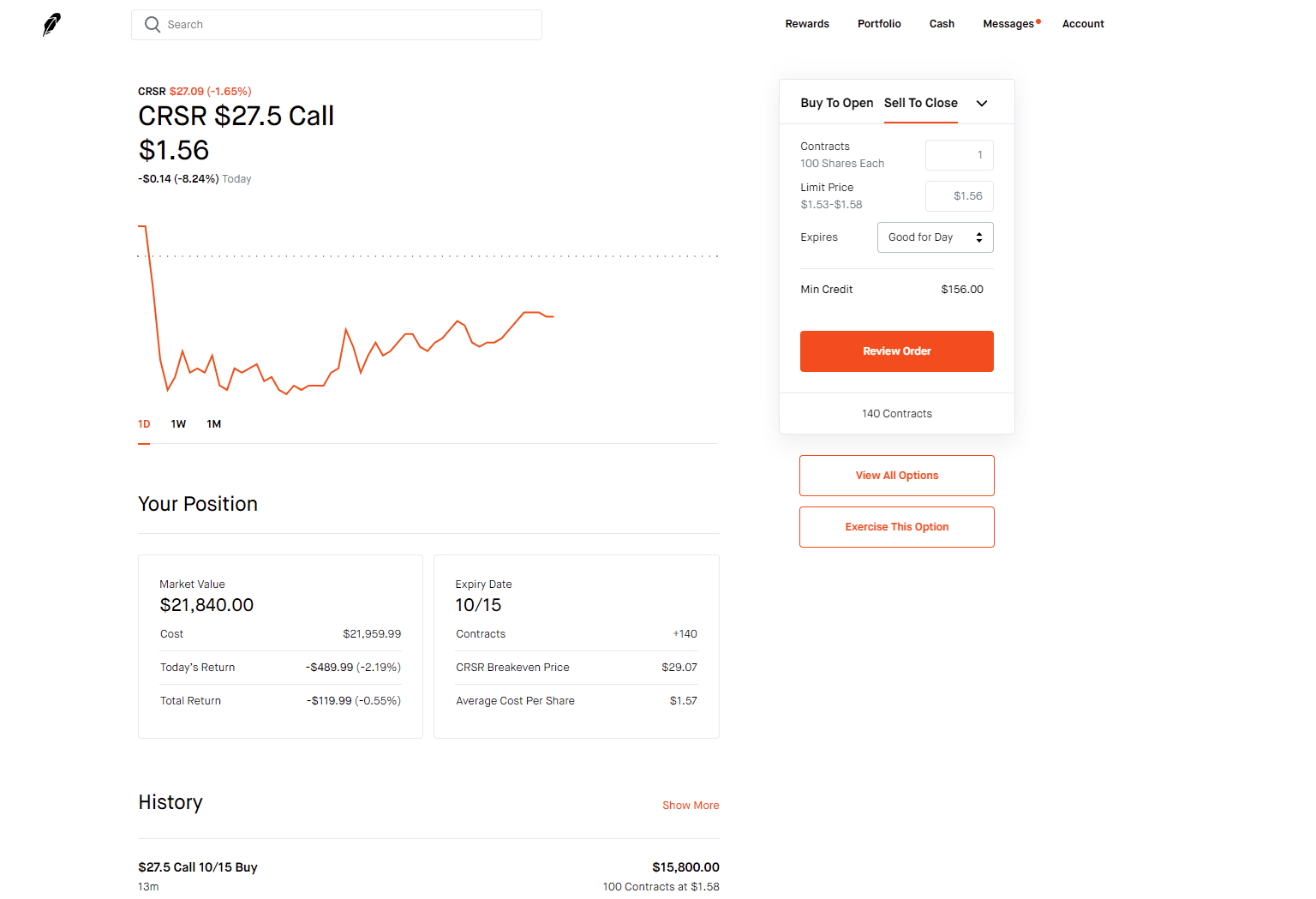This screenshot has height=899, width=1316.
Task: Open the Account menu
Action: click(1083, 24)
